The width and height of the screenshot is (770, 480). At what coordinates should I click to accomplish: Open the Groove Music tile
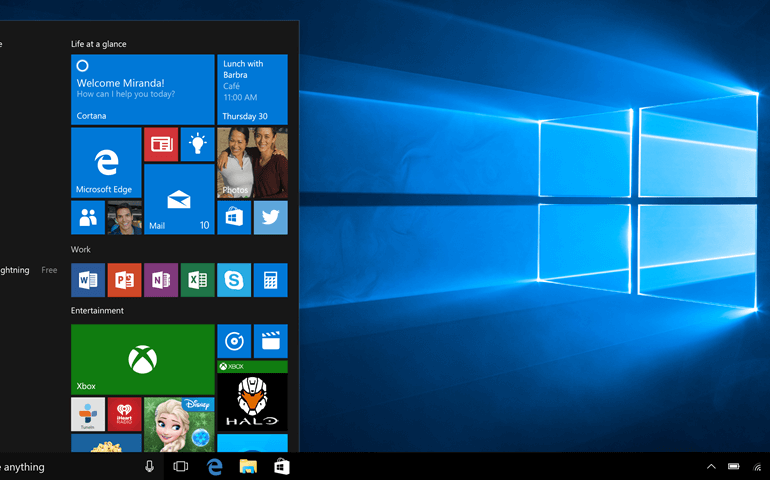[x=234, y=341]
